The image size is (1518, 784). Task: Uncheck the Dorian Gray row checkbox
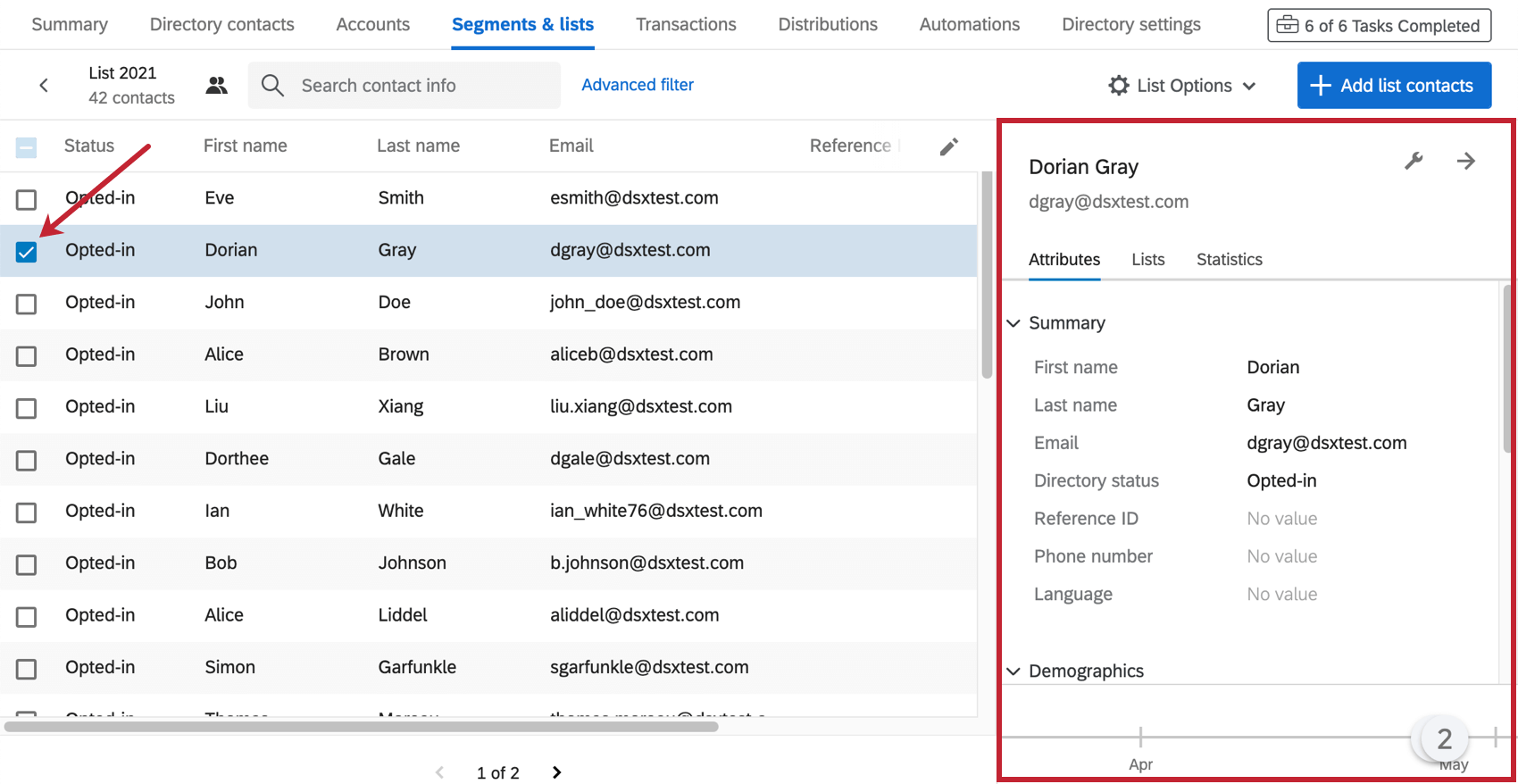pyautogui.click(x=27, y=252)
